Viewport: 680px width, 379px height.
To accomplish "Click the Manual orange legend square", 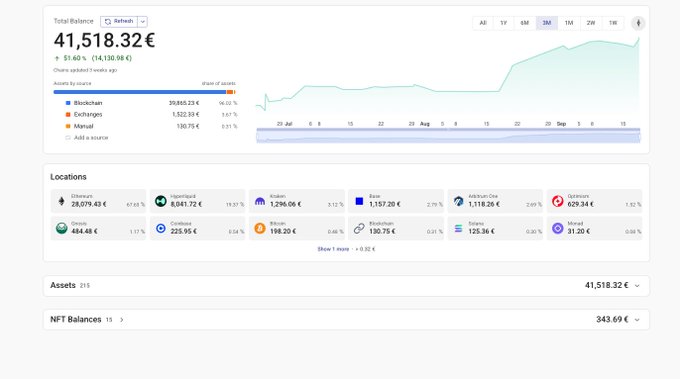I will [x=68, y=126].
